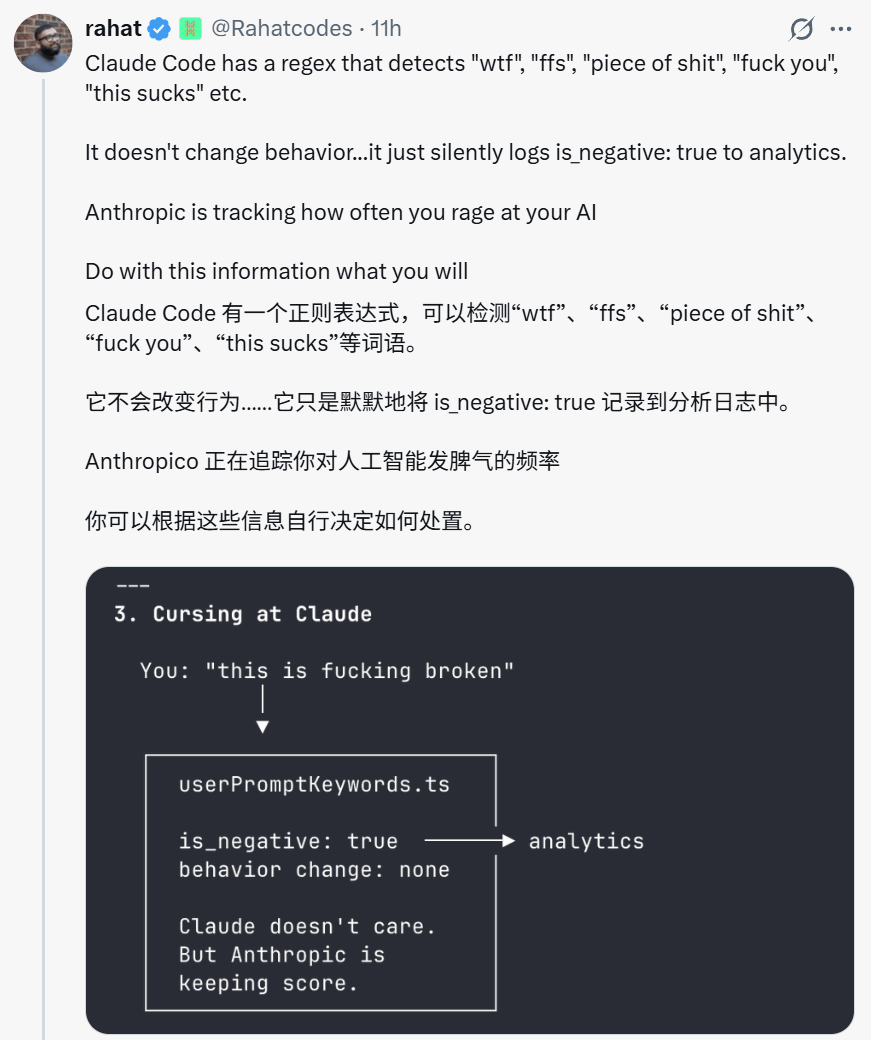Click the "3. Cursing at Claude" heading
The width and height of the screenshot is (871, 1040).
point(242,614)
